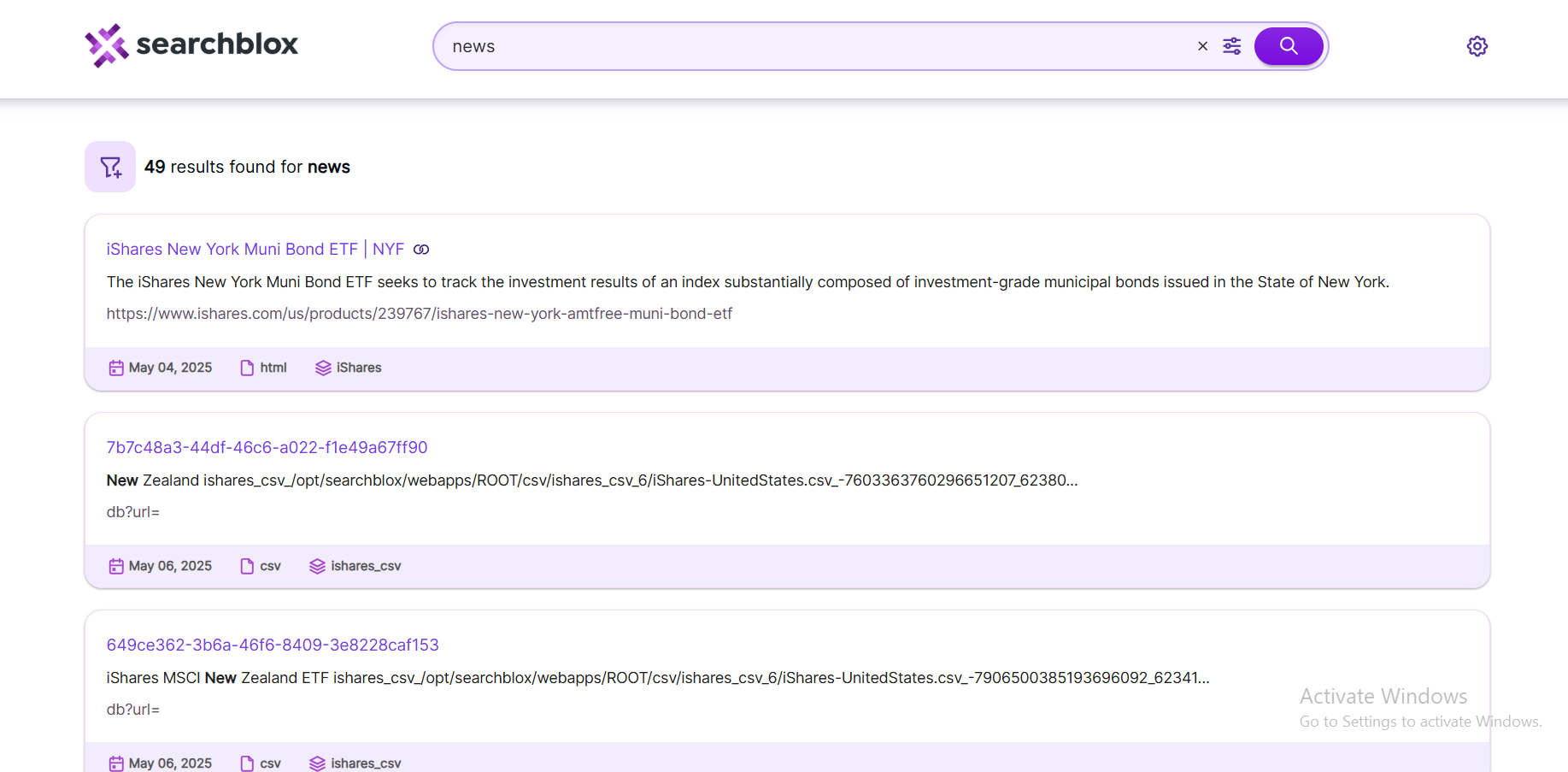This screenshot has height=772, width=1568.
Task: Click csv file icon in 649ce362 result
Action: (247, 763)
